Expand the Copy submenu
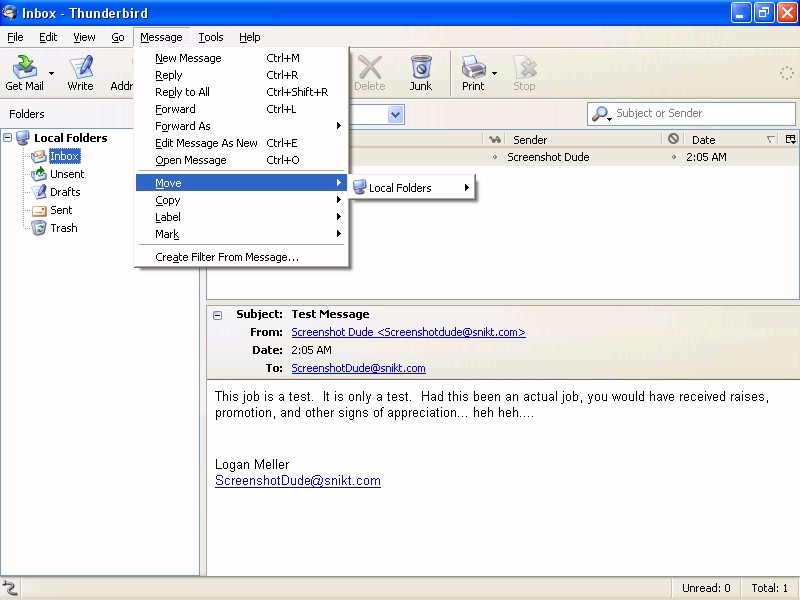Image resolution: width=800 pixels, height=600 pixels. [x=242, y=200]
